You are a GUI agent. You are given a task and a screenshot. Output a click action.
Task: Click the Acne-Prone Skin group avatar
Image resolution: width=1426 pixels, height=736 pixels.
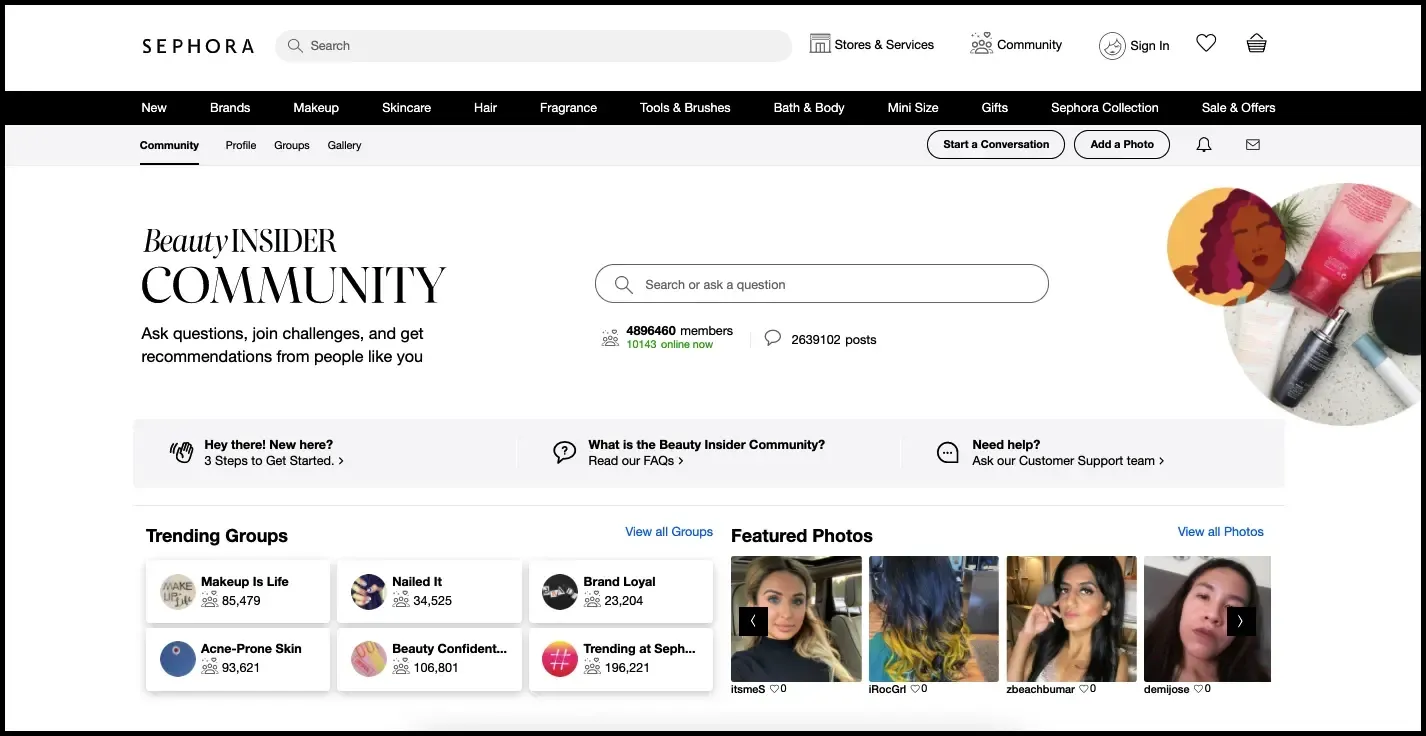pyautogui.click(x=178, y=659)
